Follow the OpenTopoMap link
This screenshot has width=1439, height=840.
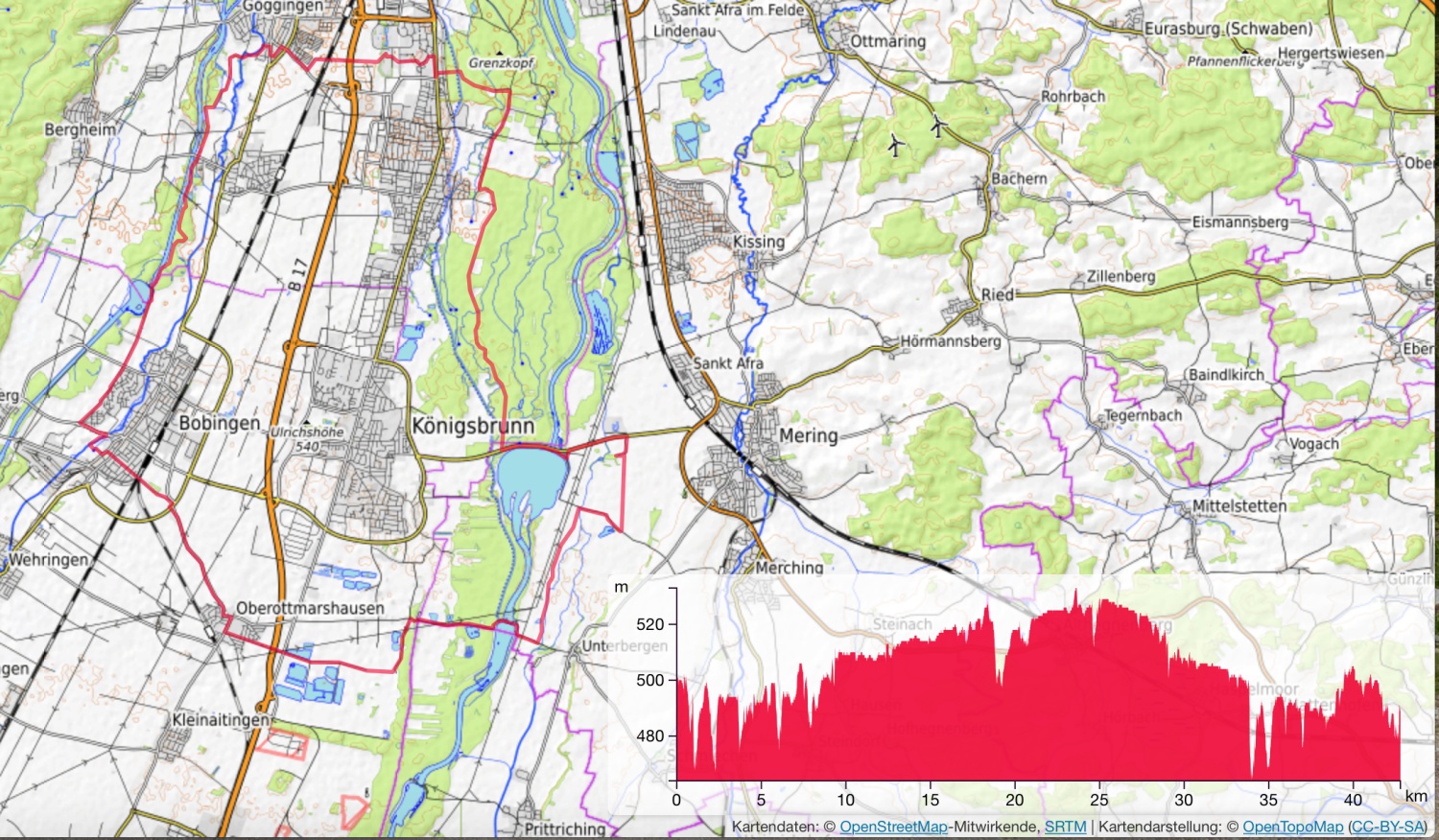click(1292, 827)
